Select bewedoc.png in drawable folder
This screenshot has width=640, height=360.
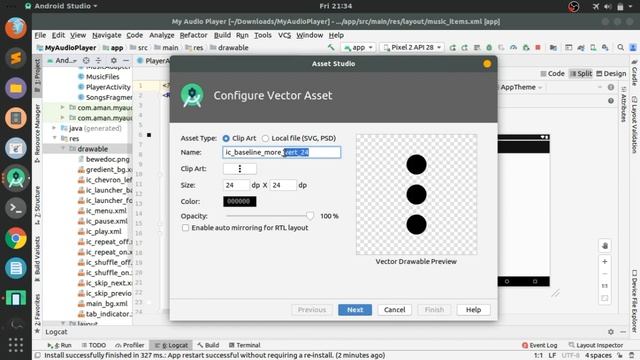point(104,159)
